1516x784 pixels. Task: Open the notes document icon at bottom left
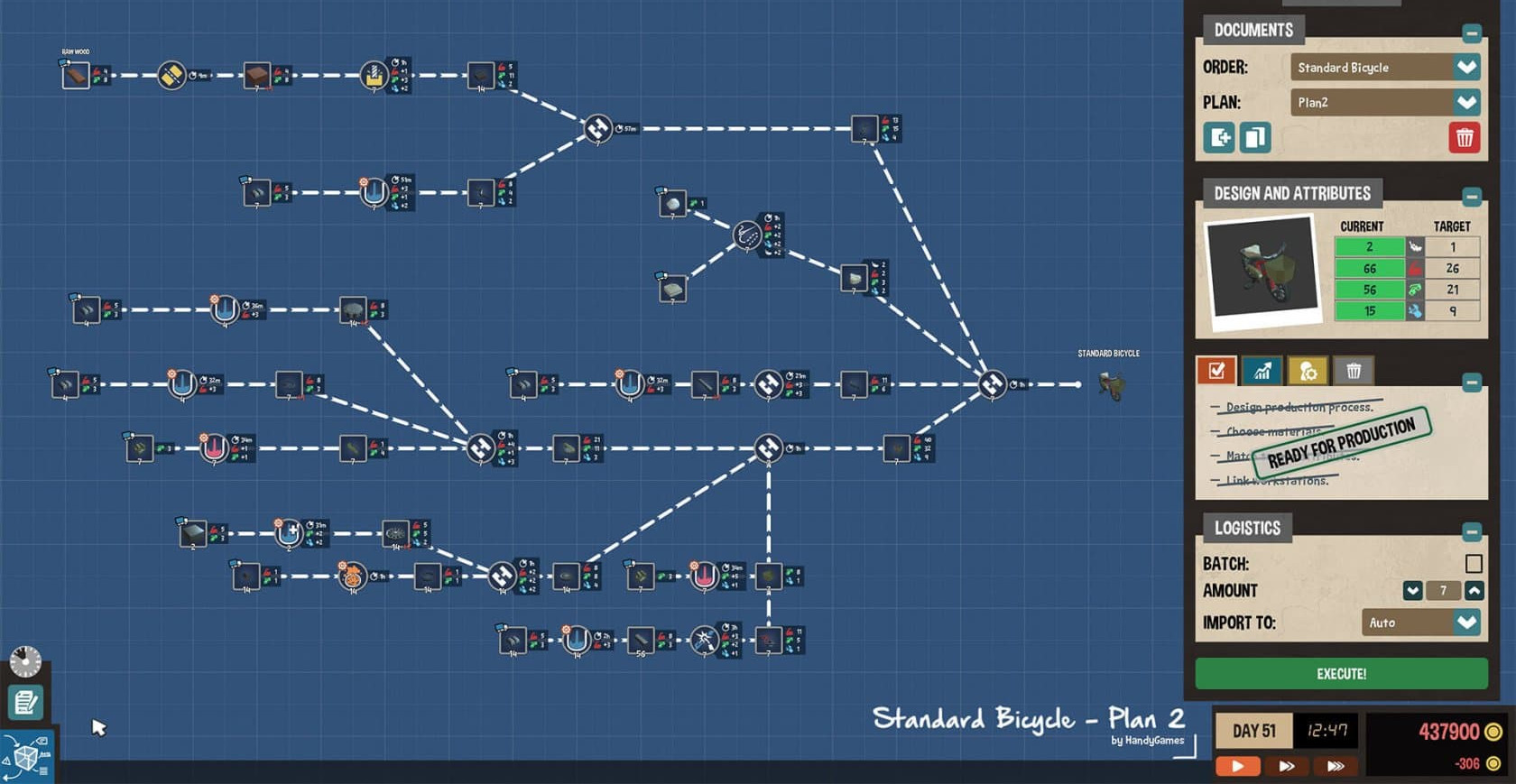pyautogui.click(x=25, y=702)
